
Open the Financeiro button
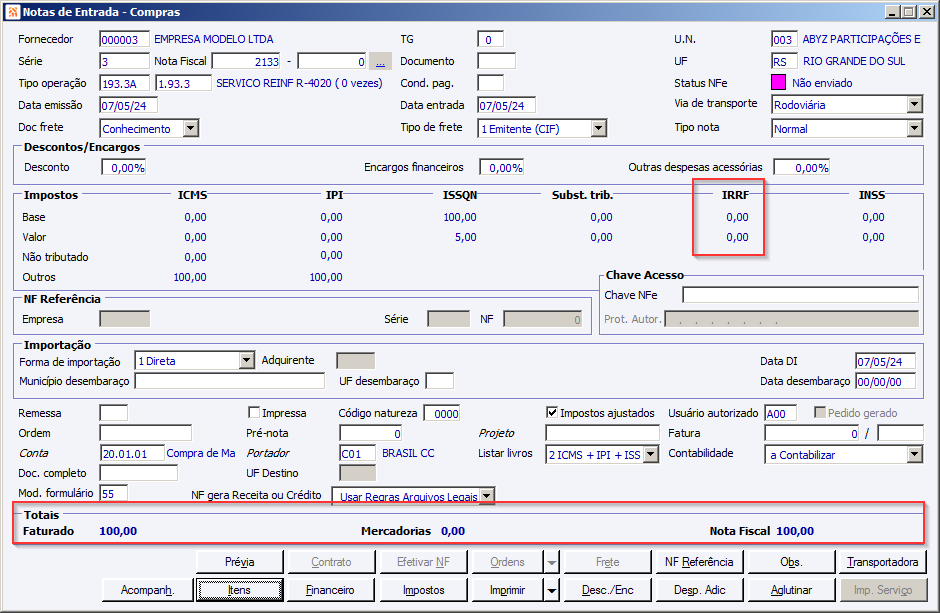coord(330,590)
